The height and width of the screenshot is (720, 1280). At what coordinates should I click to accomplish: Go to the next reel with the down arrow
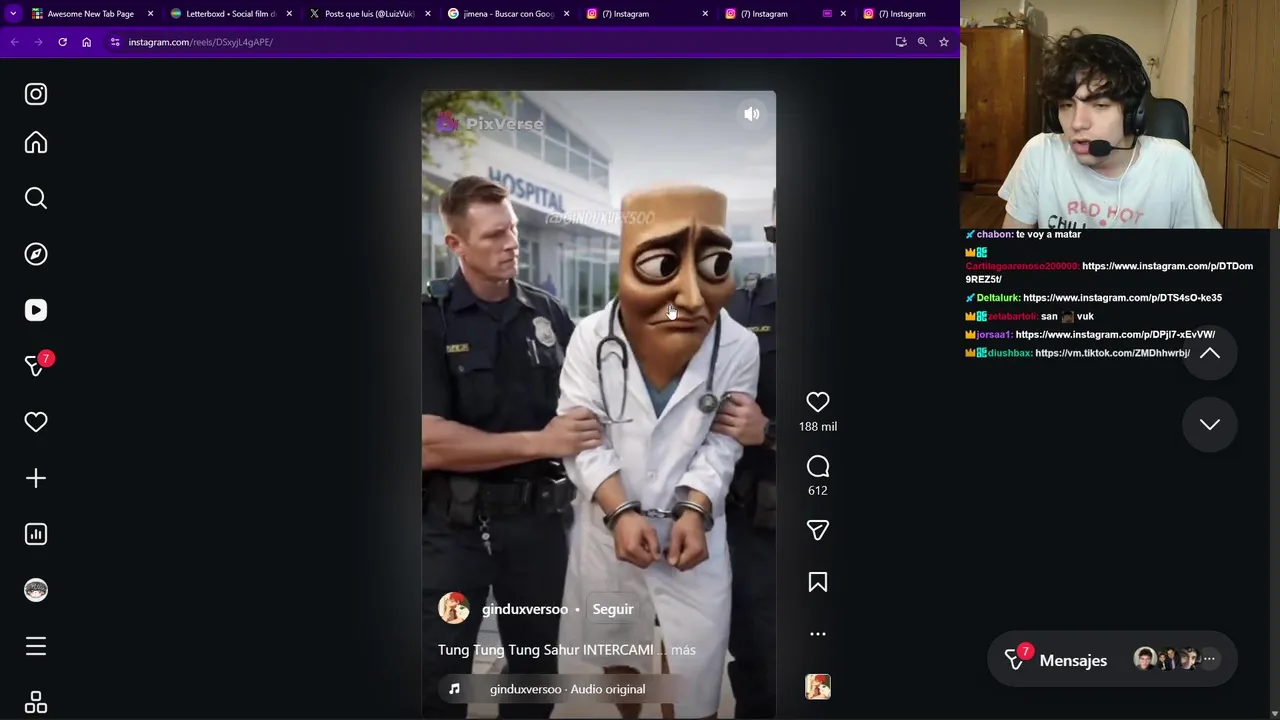tap(1210, 424)
